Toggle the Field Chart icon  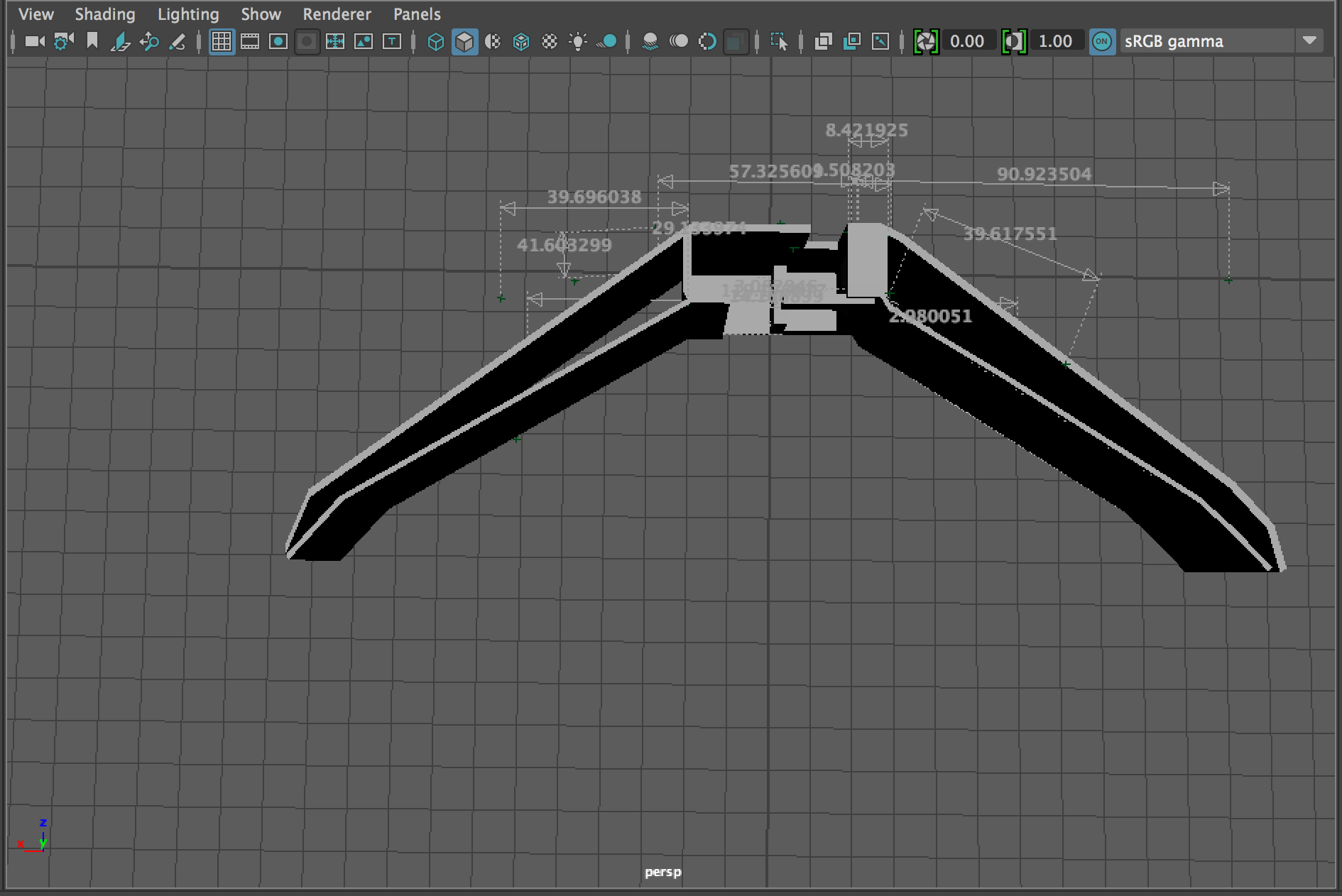coord(335,42)
